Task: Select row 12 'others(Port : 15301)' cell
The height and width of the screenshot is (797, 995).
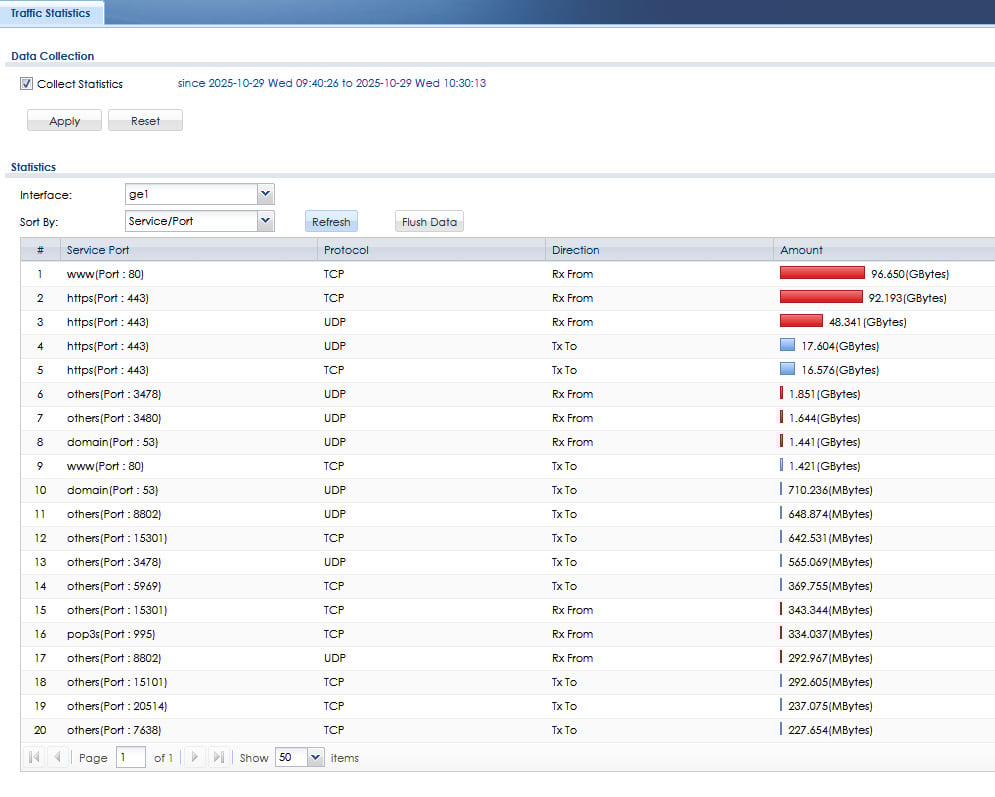Action: (117, 538)
